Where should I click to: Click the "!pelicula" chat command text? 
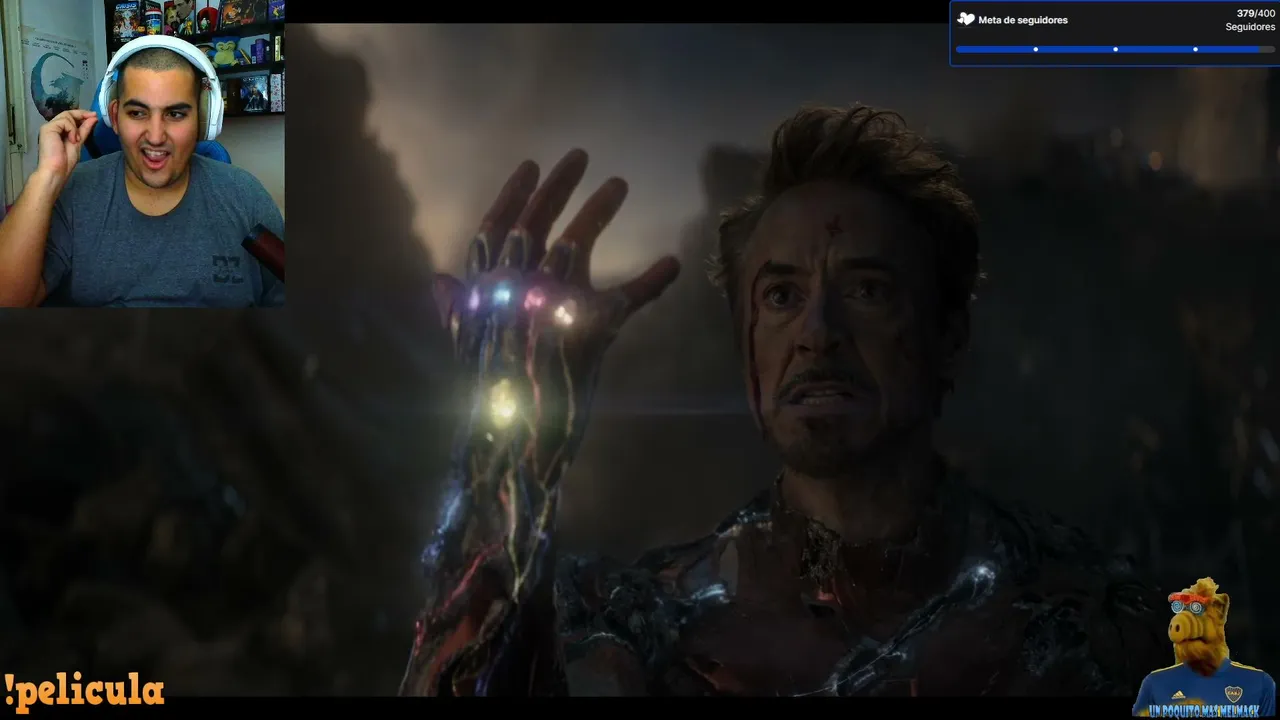click(x=84, y=691)
